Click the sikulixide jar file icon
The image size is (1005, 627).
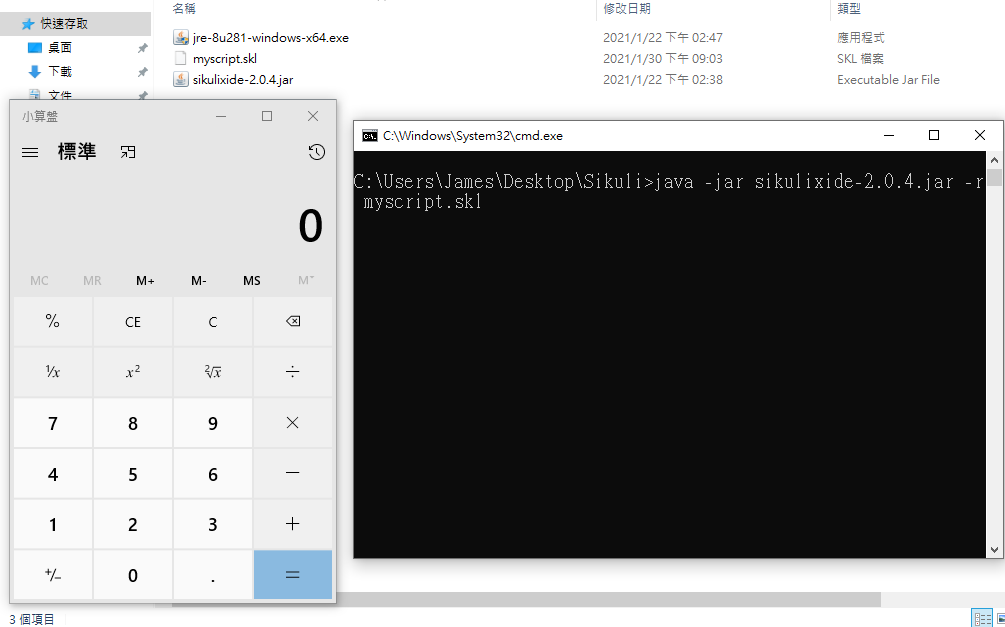(x=181, y=79)
